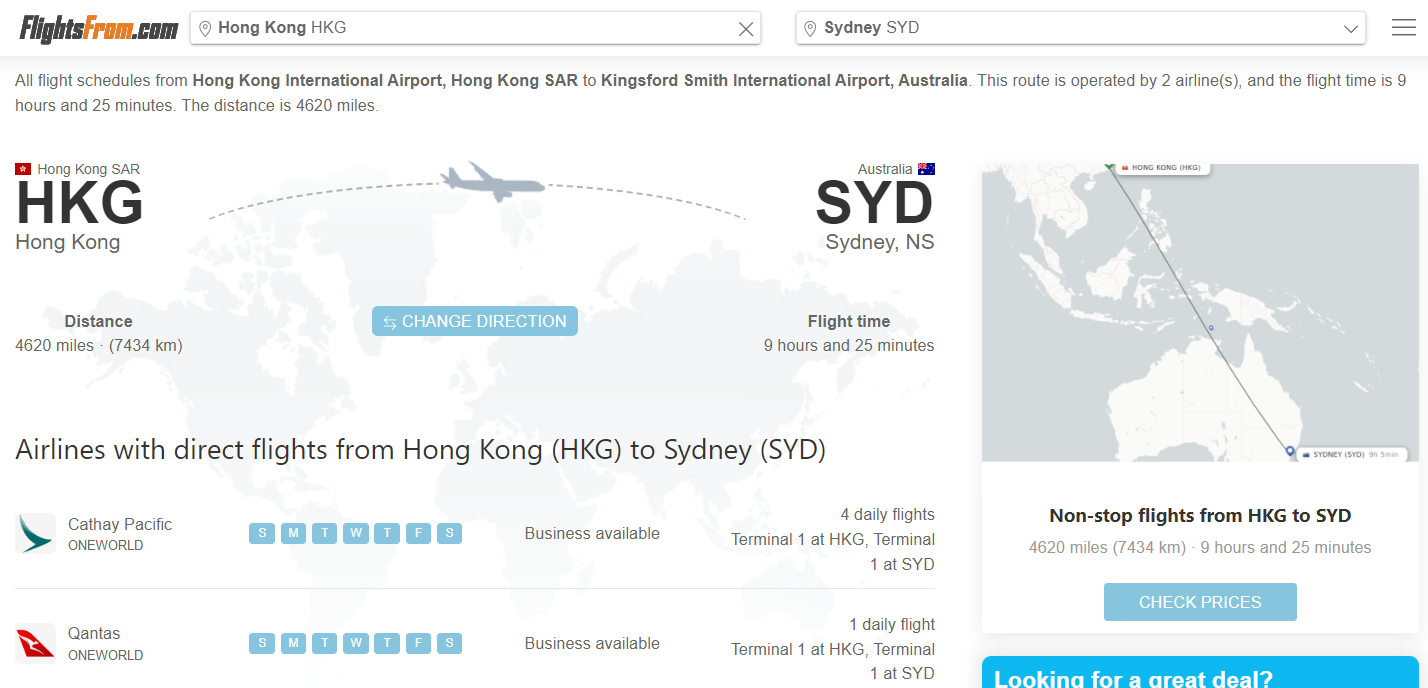The height and width of the screenshot is (688, 1428).
Task: Open the Cathay Pacific airline link
Action: [x=120, y=524]
